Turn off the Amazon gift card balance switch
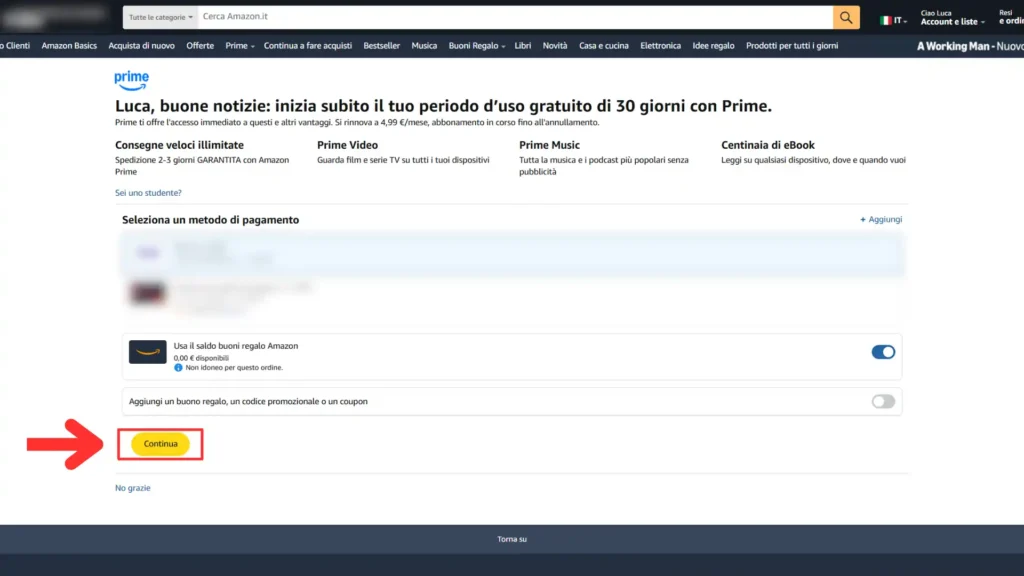 pos(883,352)
